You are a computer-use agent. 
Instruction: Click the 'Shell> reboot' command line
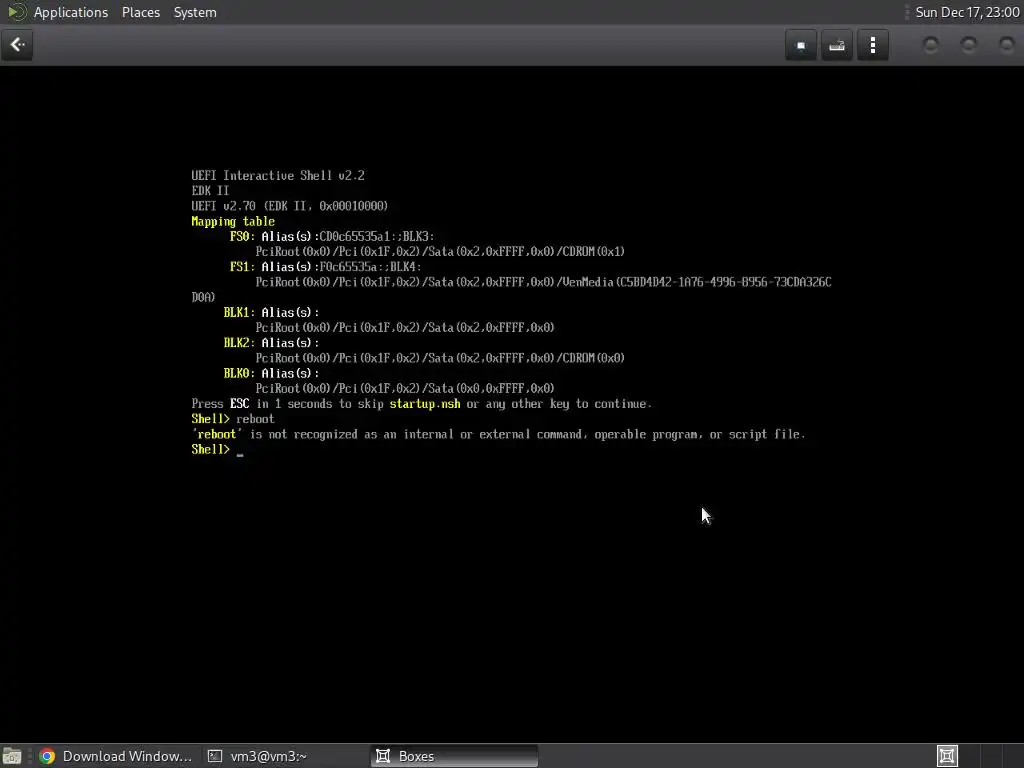pyautogui.click(x=232, y=419)
